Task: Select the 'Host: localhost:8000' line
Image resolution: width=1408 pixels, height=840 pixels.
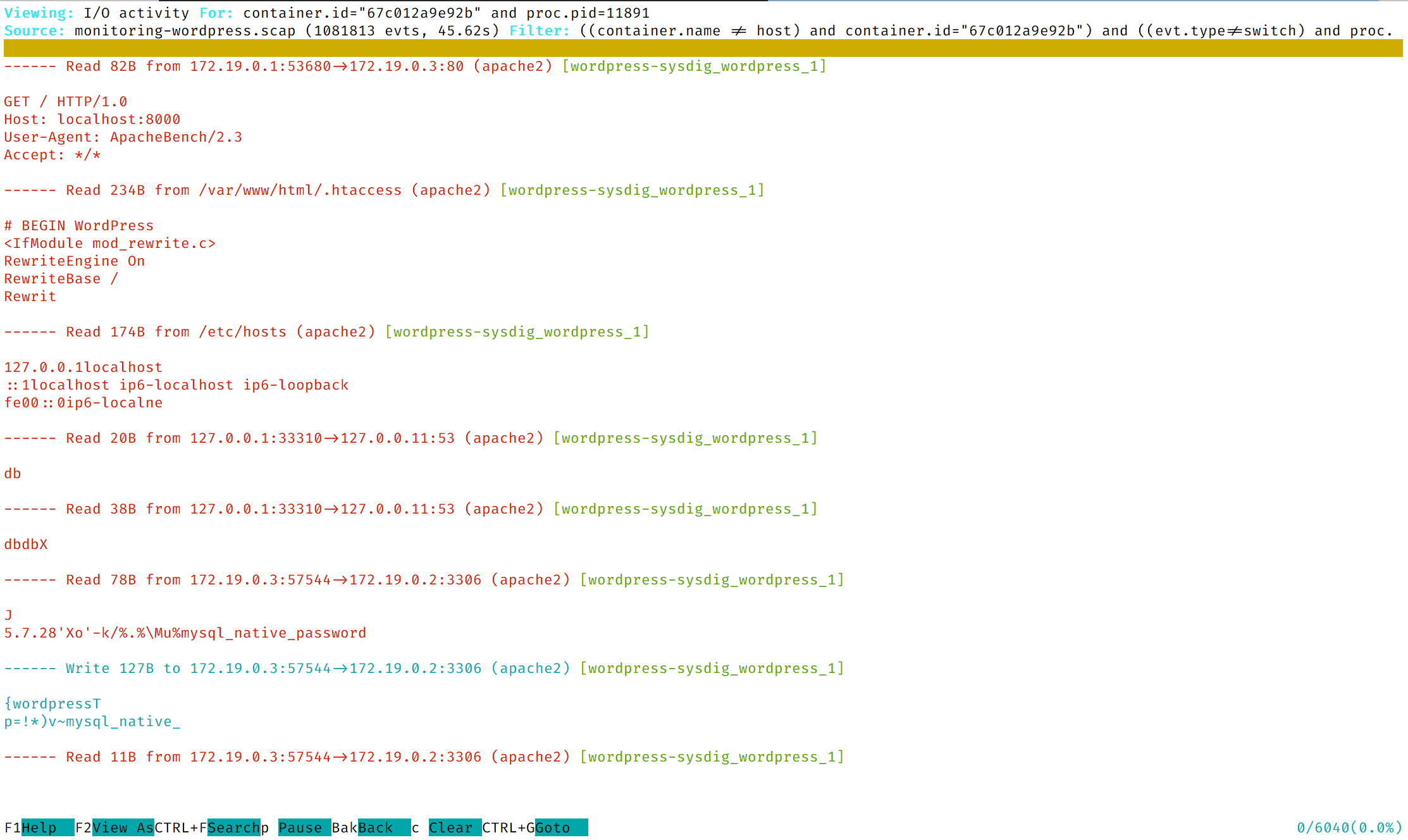Action: click(x=92, y=119)
